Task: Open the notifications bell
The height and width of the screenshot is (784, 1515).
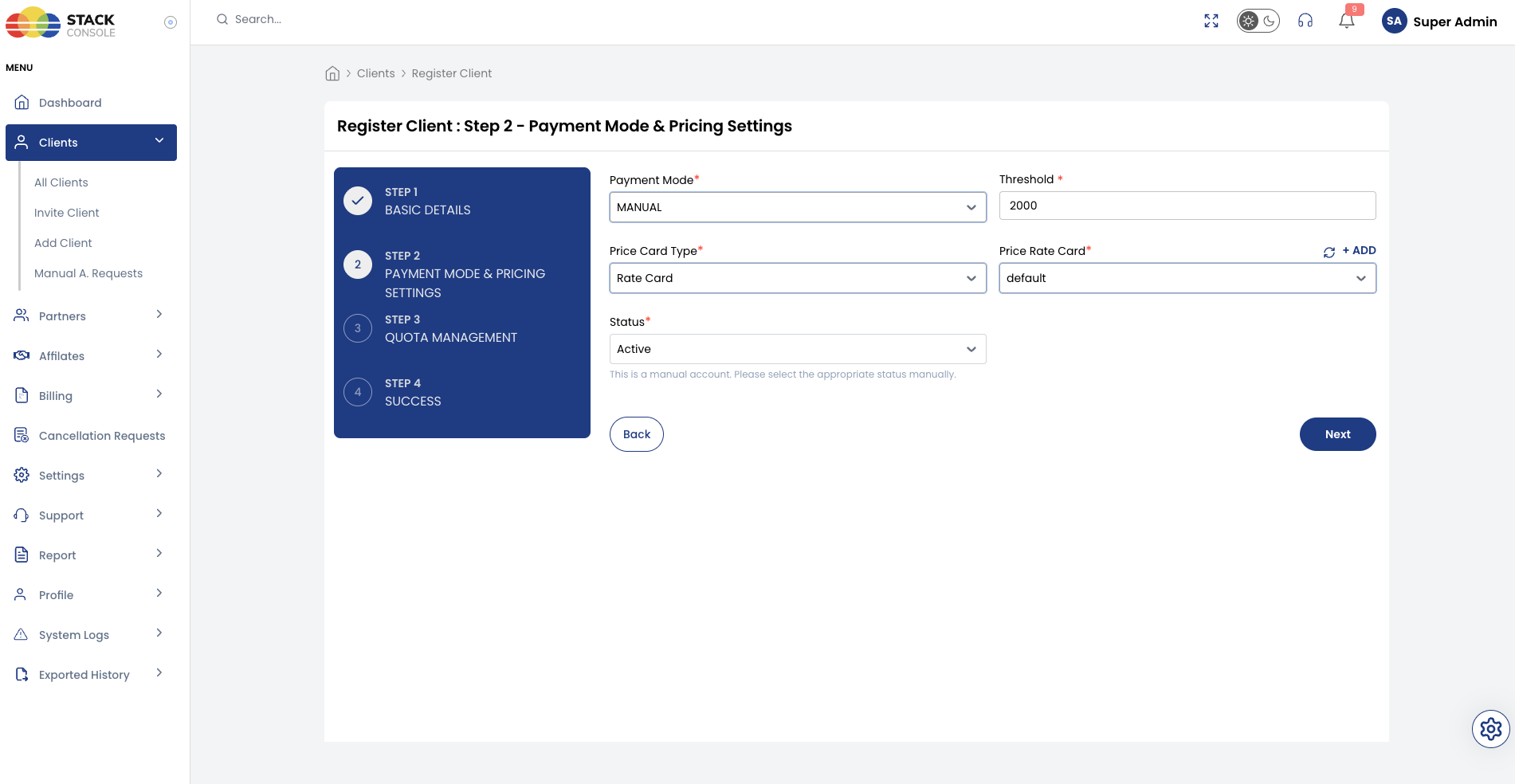Action: (1347, 22)
